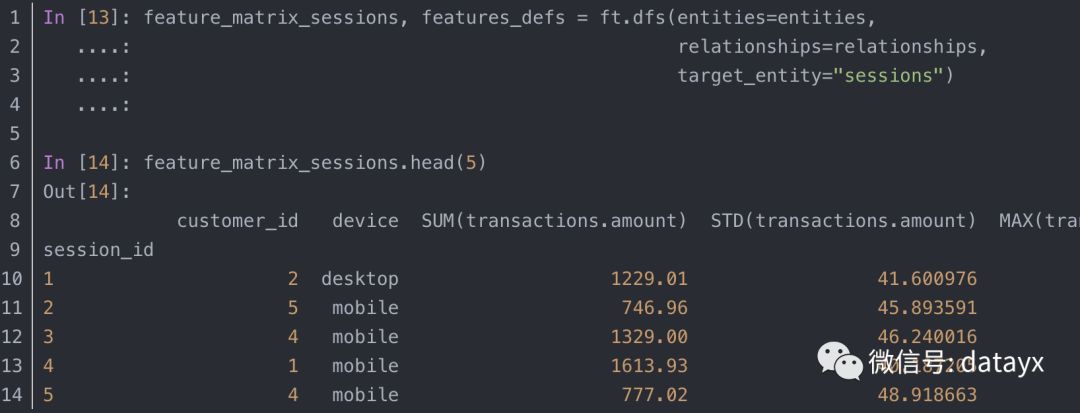The image size is (1080, 413).
Task: Click the customer_id column header
Action: click(x=238, y=221)
